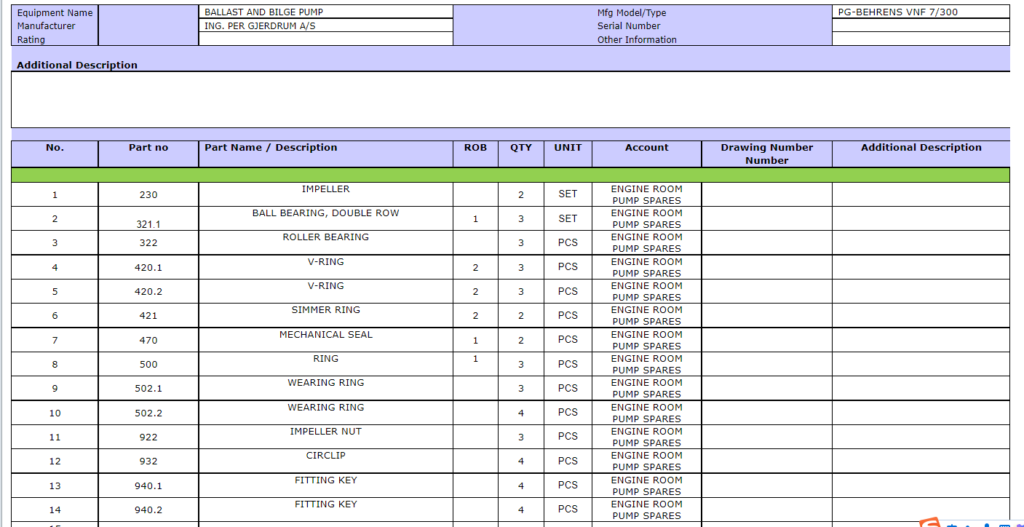This screenshot has height=527, width=1024.
Task: Click the IMPELLER NUT row description
Action: 326,437
